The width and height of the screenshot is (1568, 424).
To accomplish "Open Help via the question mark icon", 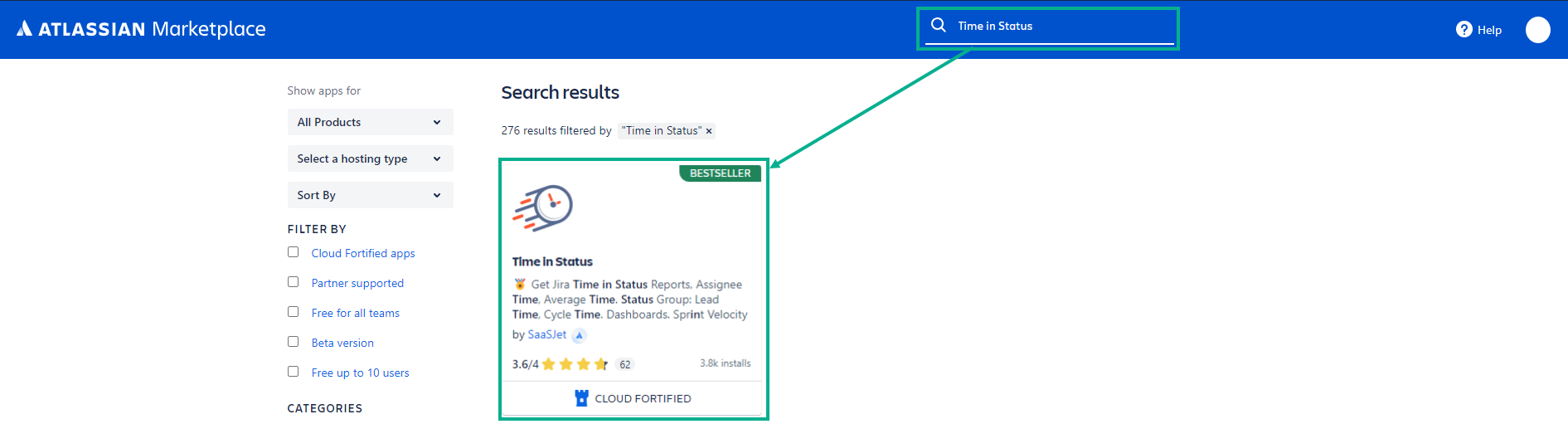I will (x=1464, y=29).
